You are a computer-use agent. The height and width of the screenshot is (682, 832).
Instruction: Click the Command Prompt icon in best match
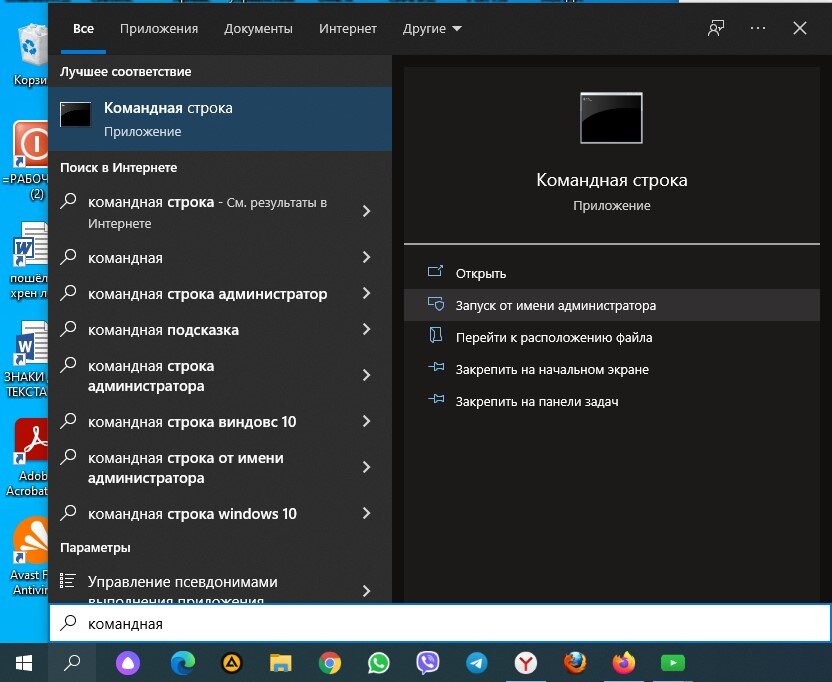(75, 114)
